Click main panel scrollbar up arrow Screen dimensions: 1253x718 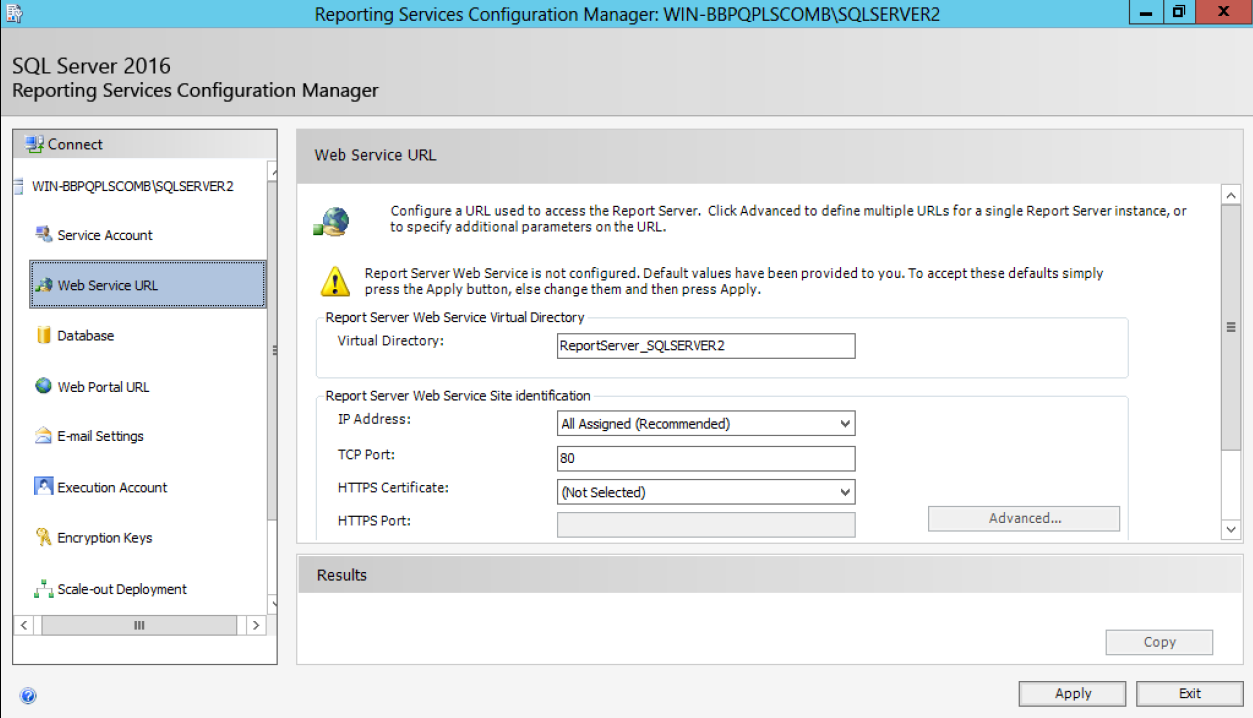click(x=1231, y=196)
